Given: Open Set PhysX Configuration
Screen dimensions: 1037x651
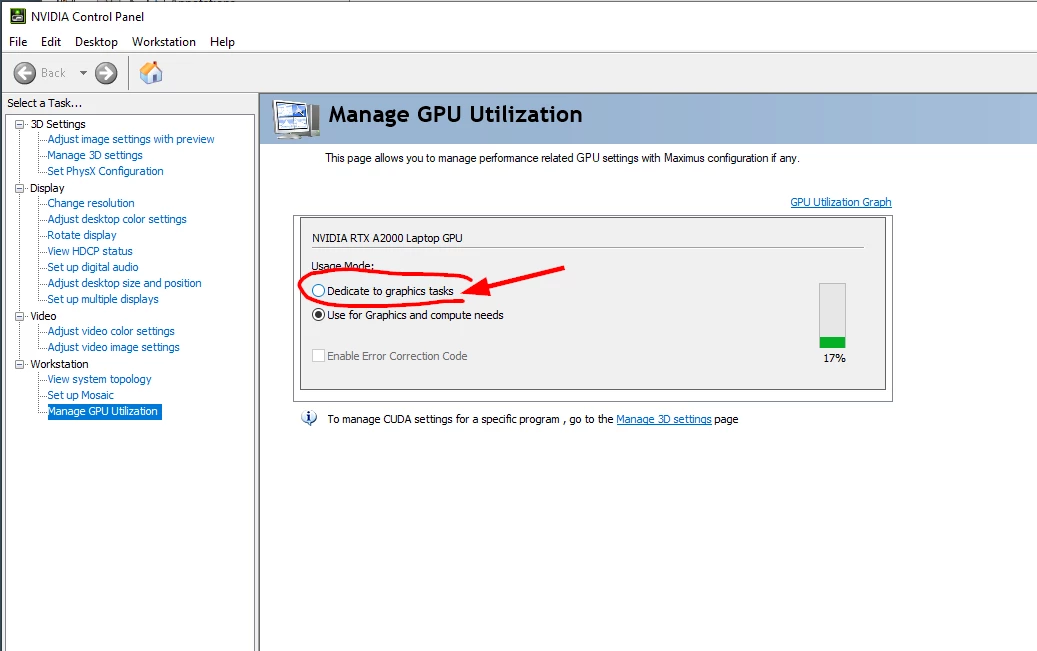Looking at the screenshot, I should tap(105, 171).
